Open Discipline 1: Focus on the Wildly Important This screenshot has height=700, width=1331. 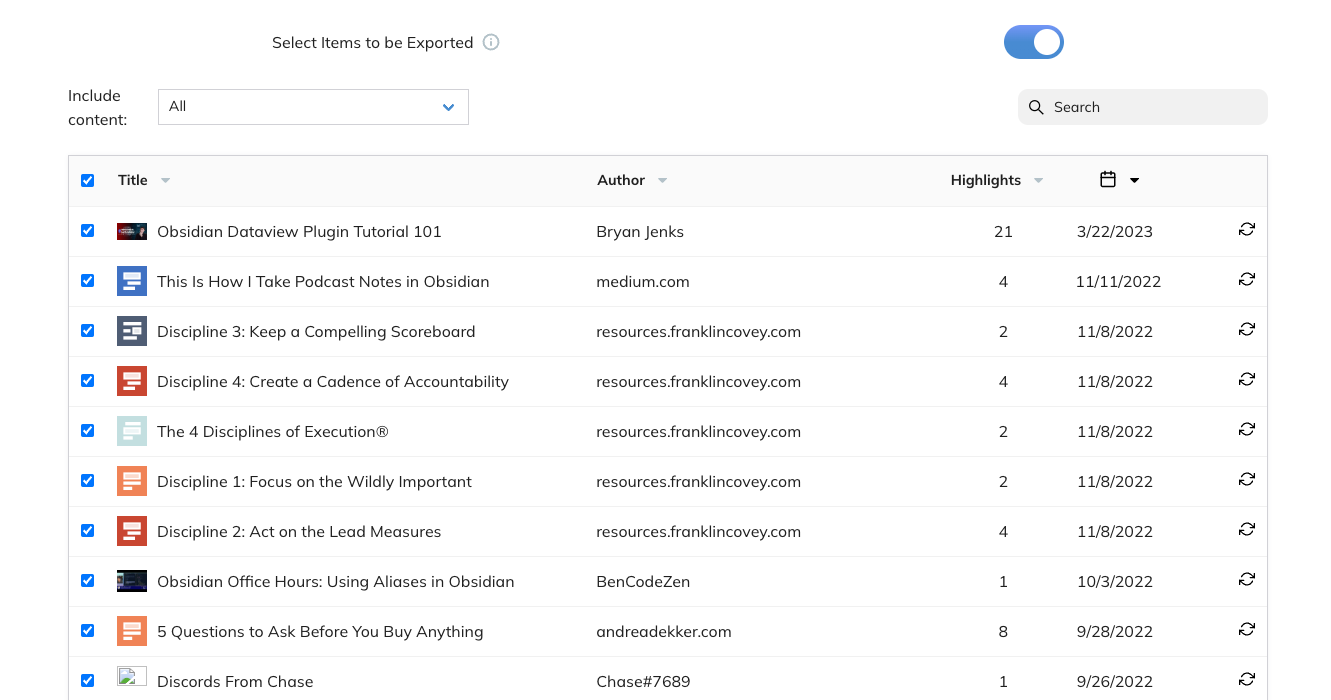(x=314, y=481)
